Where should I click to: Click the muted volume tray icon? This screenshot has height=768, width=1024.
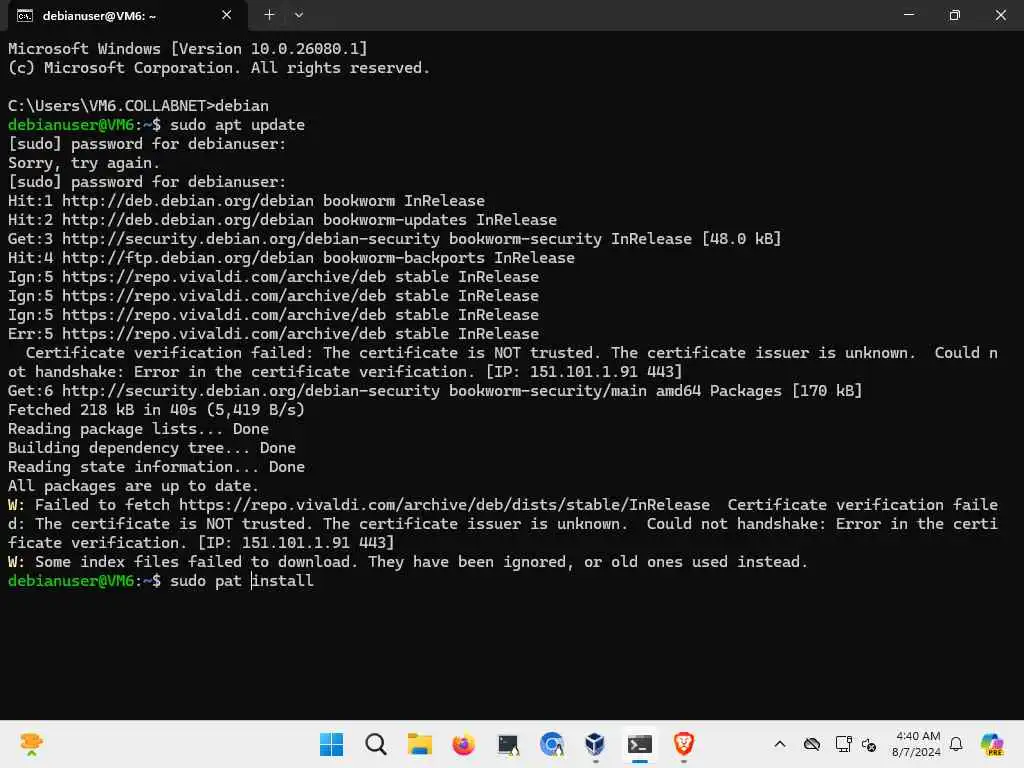click(869, 744)
